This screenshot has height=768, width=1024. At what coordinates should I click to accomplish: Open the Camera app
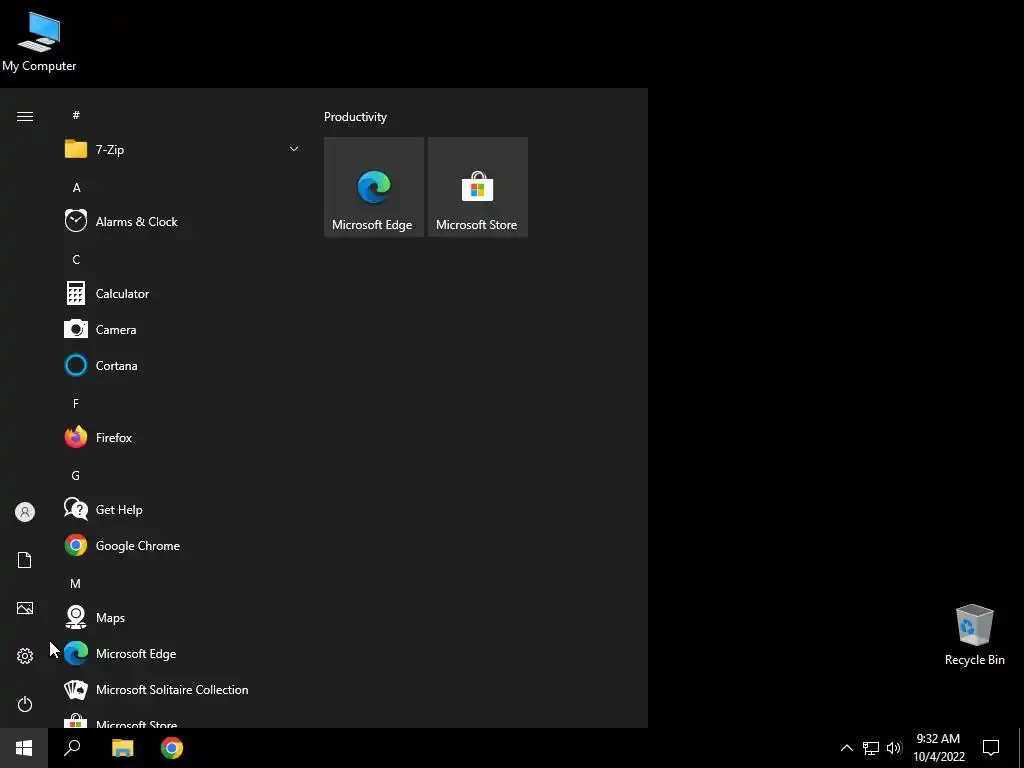[183, 329]
